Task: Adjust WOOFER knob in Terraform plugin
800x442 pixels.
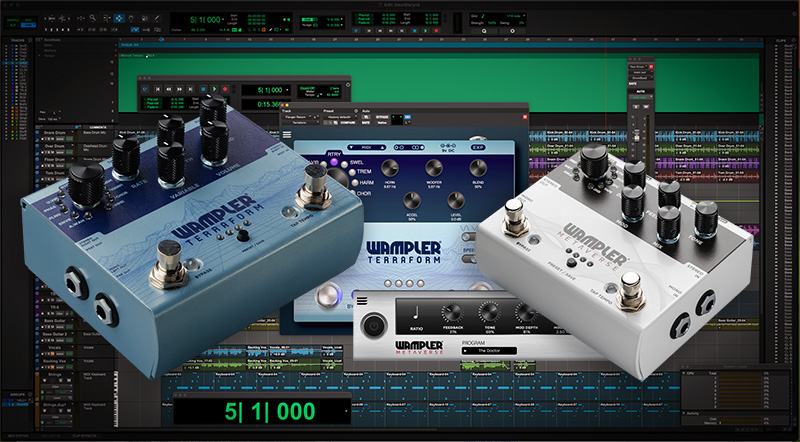Action: 434,168
